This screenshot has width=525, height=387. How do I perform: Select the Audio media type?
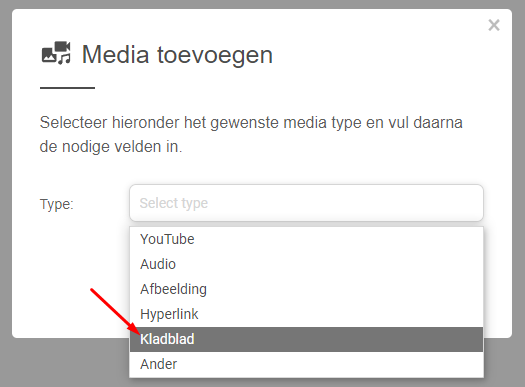tap(306, 264)
